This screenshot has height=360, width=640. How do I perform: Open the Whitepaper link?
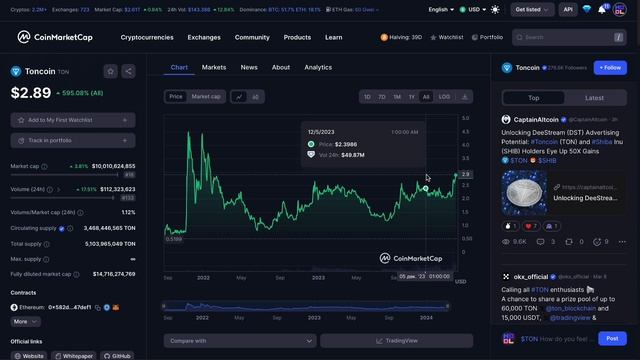tap(74, 356)
